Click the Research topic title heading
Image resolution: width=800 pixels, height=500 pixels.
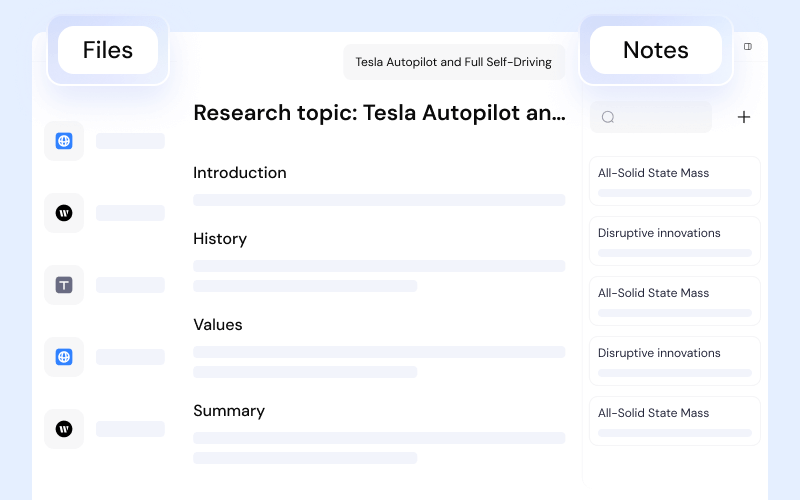pyautogui.click(x=379, y=113)
